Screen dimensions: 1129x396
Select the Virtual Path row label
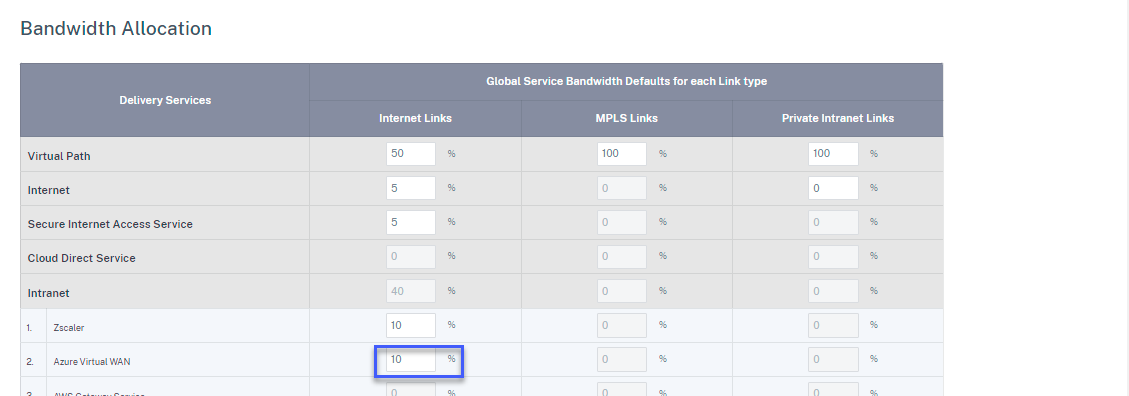point(59,156)
